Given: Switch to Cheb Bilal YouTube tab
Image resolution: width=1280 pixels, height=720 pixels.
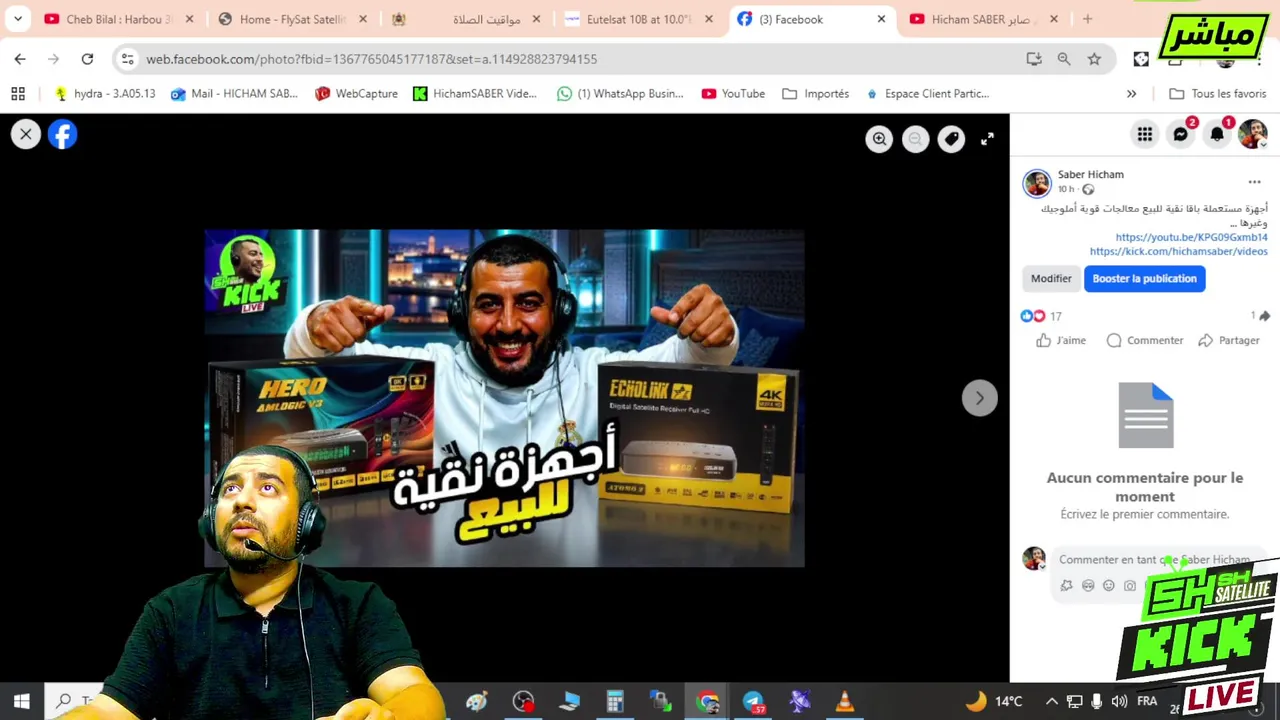Looking at the screenshot, I should tap(119, 19).
